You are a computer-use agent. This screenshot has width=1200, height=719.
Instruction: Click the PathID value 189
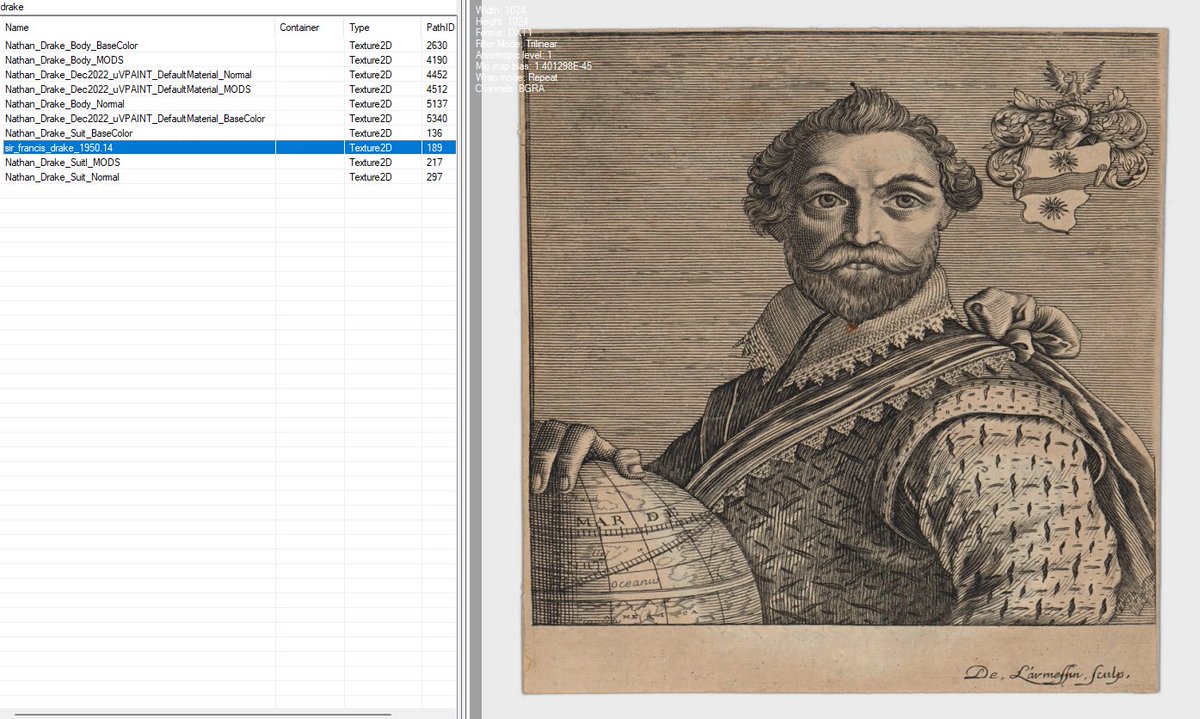[434, 147]
